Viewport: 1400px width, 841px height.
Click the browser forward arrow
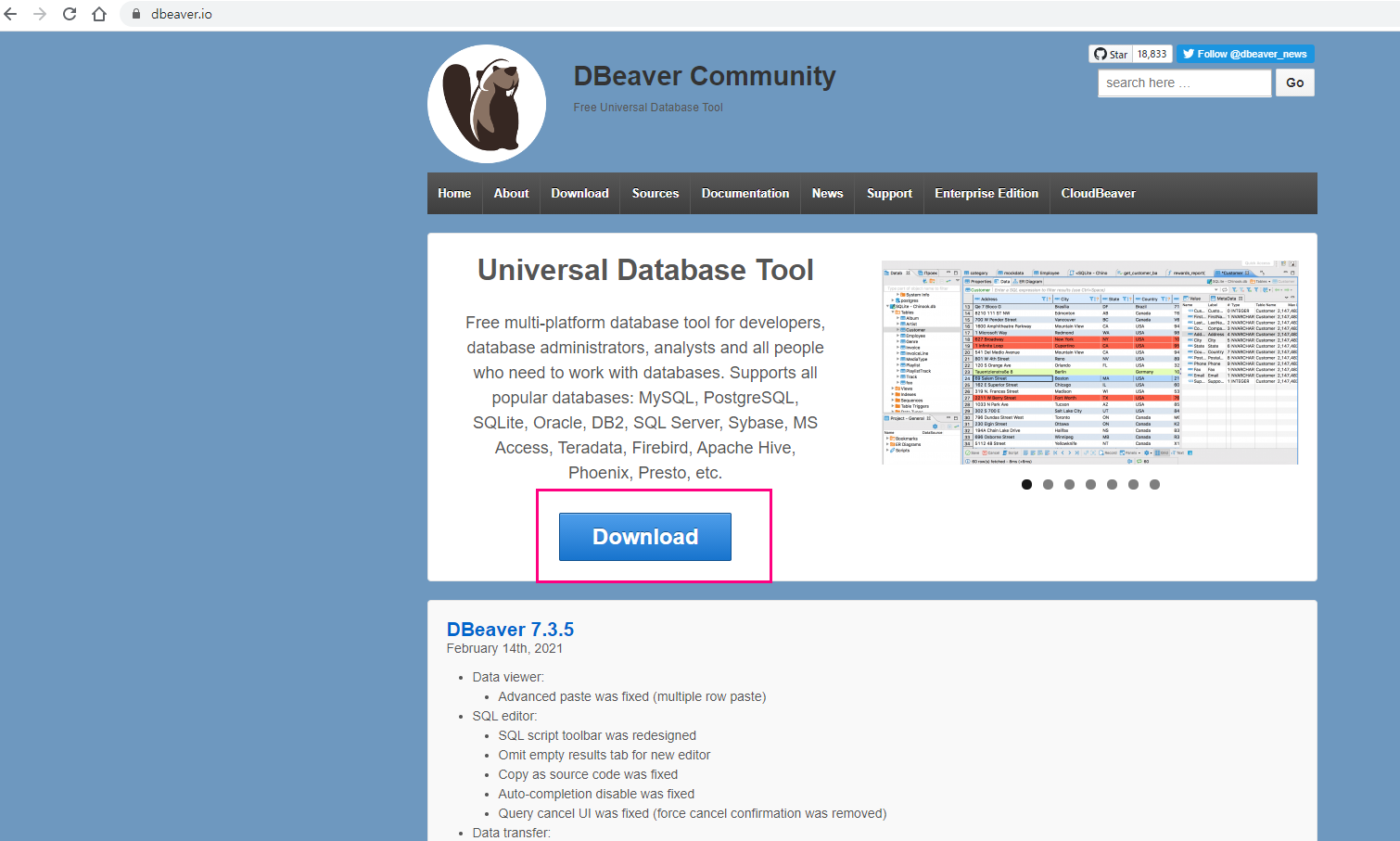(40, 14)
